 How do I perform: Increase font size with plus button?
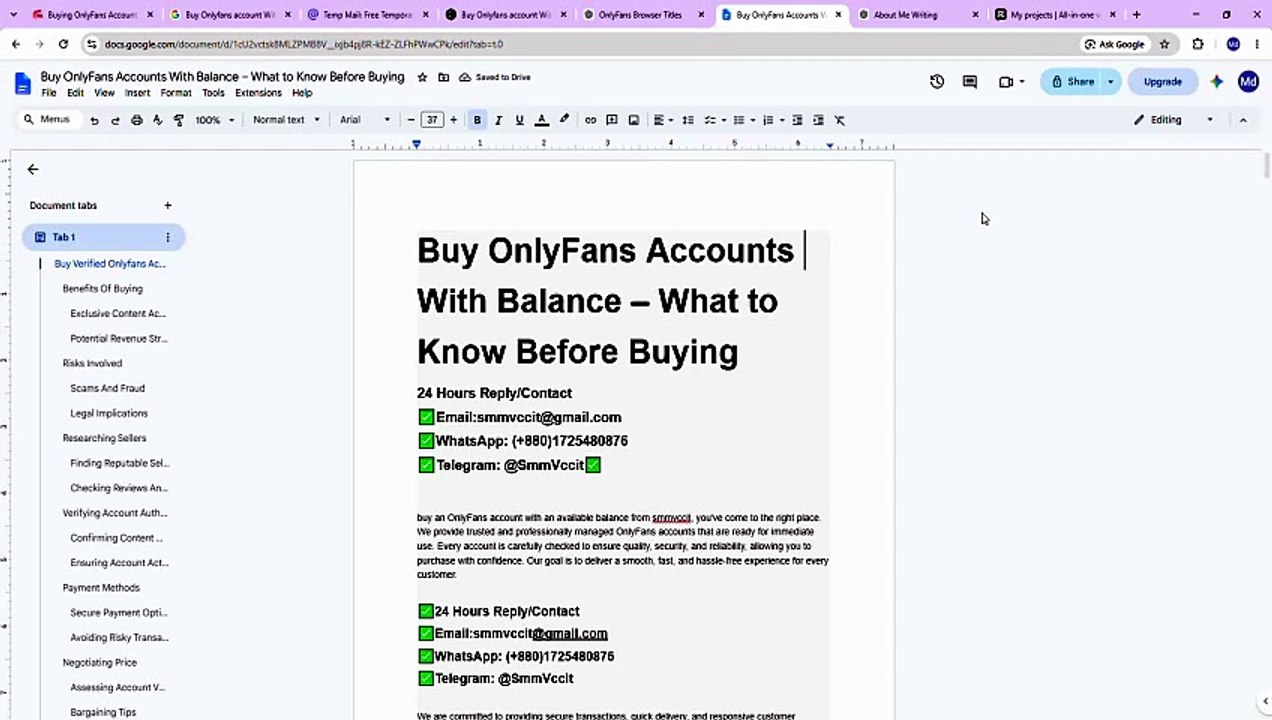[x=453, y=120]
